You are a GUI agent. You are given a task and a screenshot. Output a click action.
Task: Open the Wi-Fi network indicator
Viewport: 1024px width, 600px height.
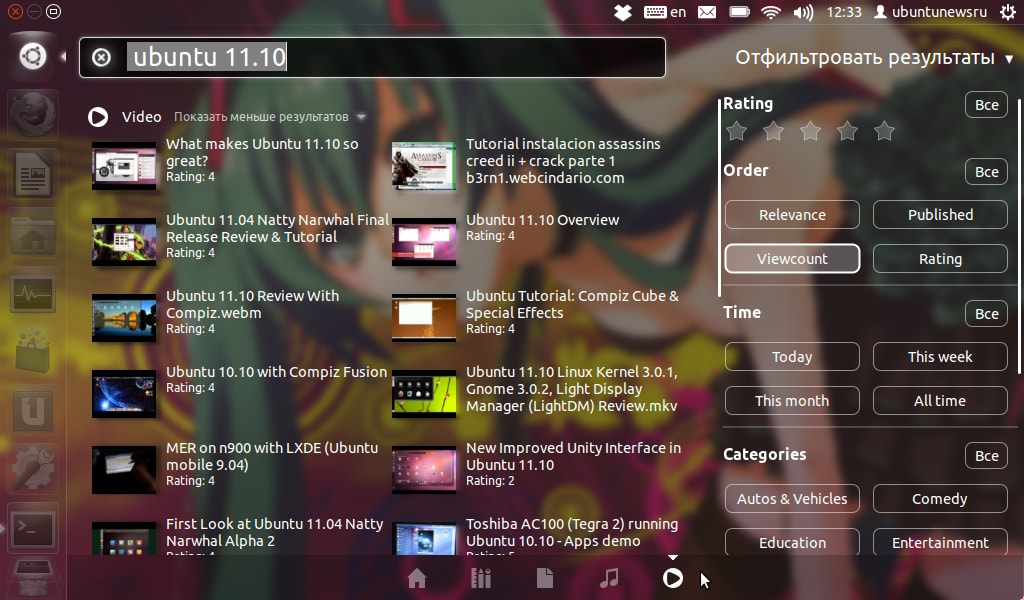(x=771, y=12)
